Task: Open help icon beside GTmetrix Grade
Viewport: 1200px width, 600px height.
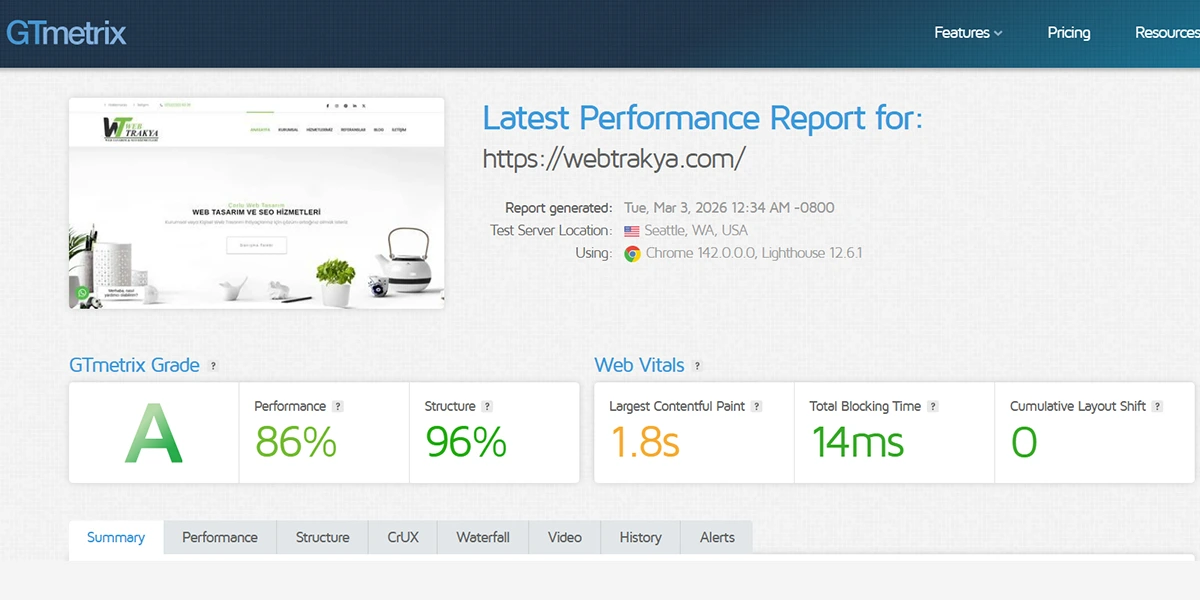Action: coord(213,366)
